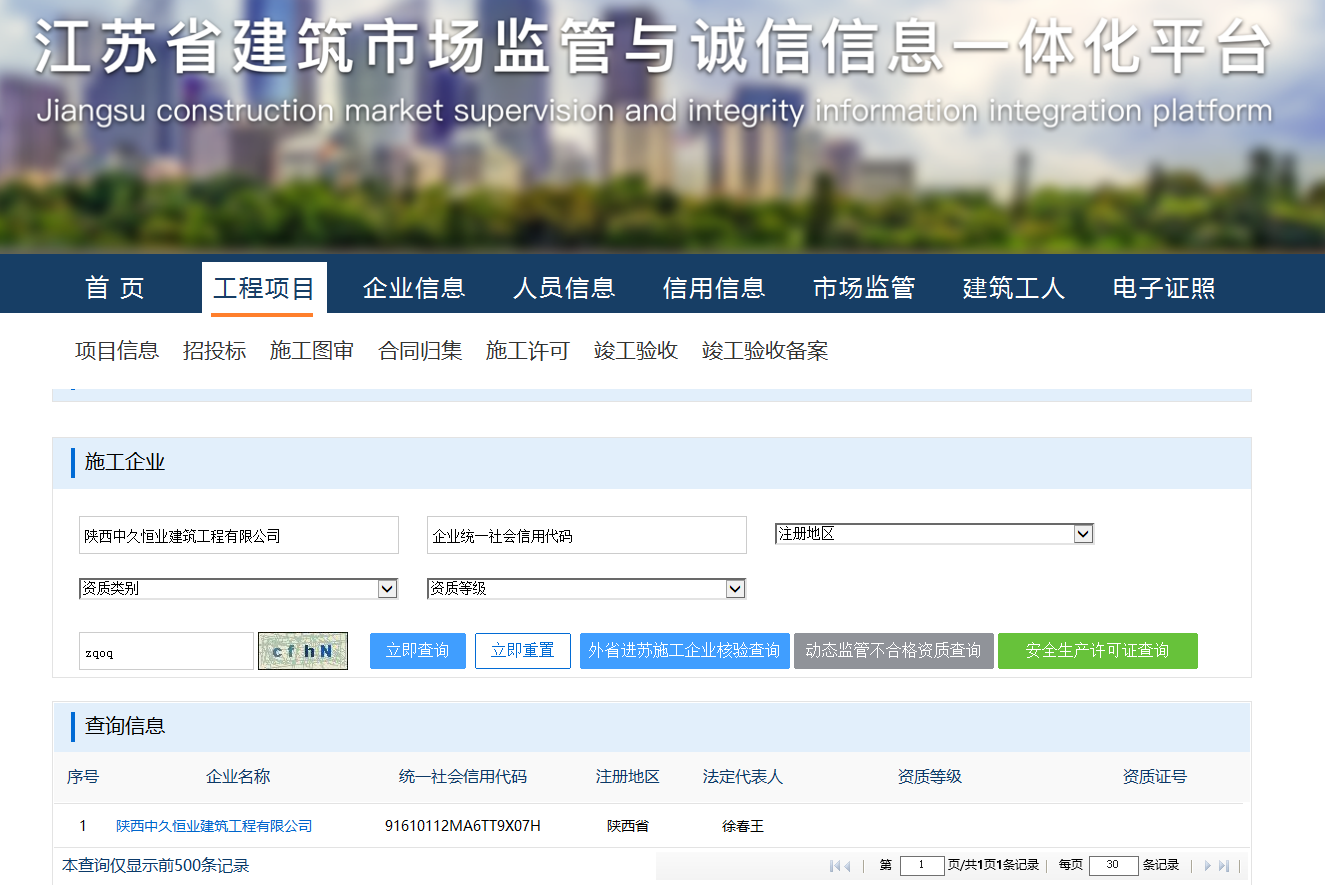This screenshot has height=885, width=1325.
Task: Click the 统一社会信用代码 column header
Action: pyautogui.click(x=463, y=777)
